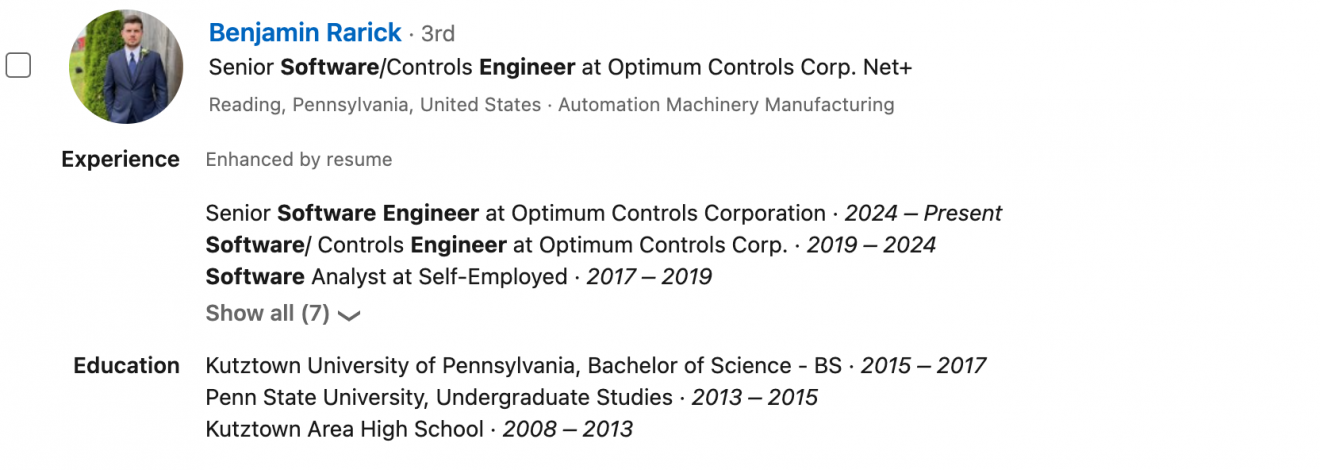Open the Benjamin Rarick profile link
This screenshot has width=1320, height=470.
point(305,33)
